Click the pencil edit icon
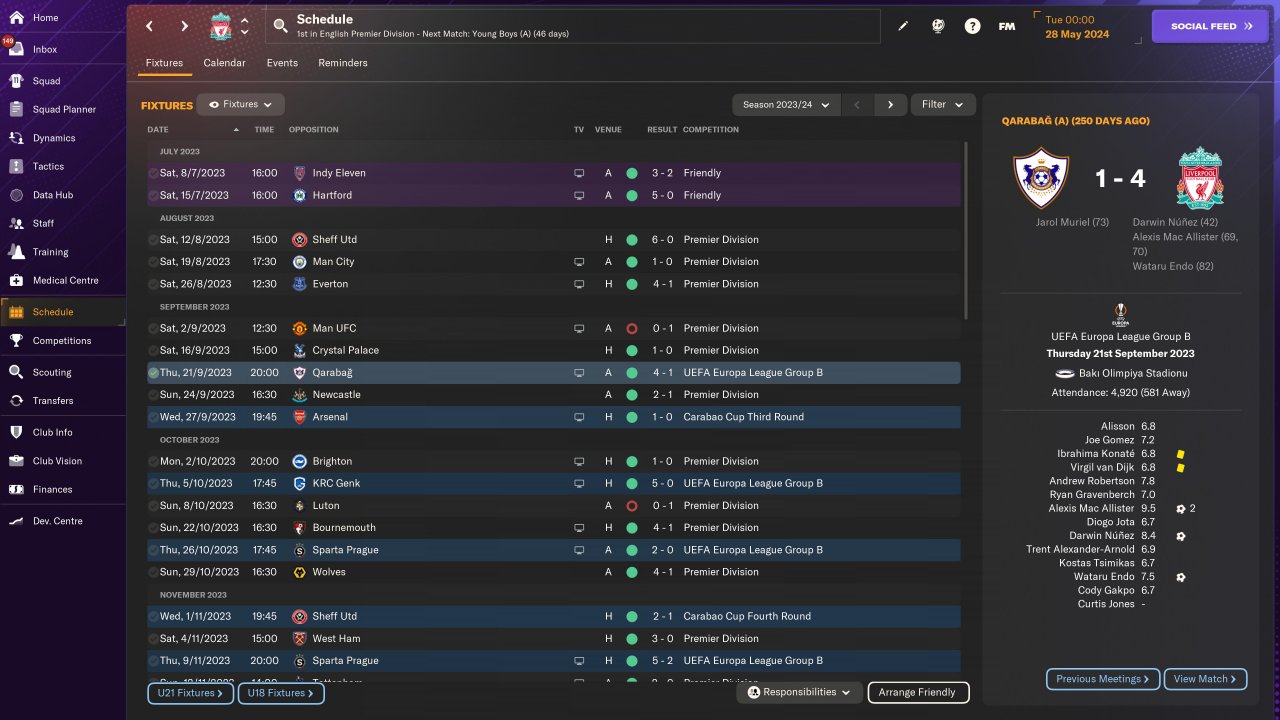Screen dimensions: 1280x720 pos(903,27)
